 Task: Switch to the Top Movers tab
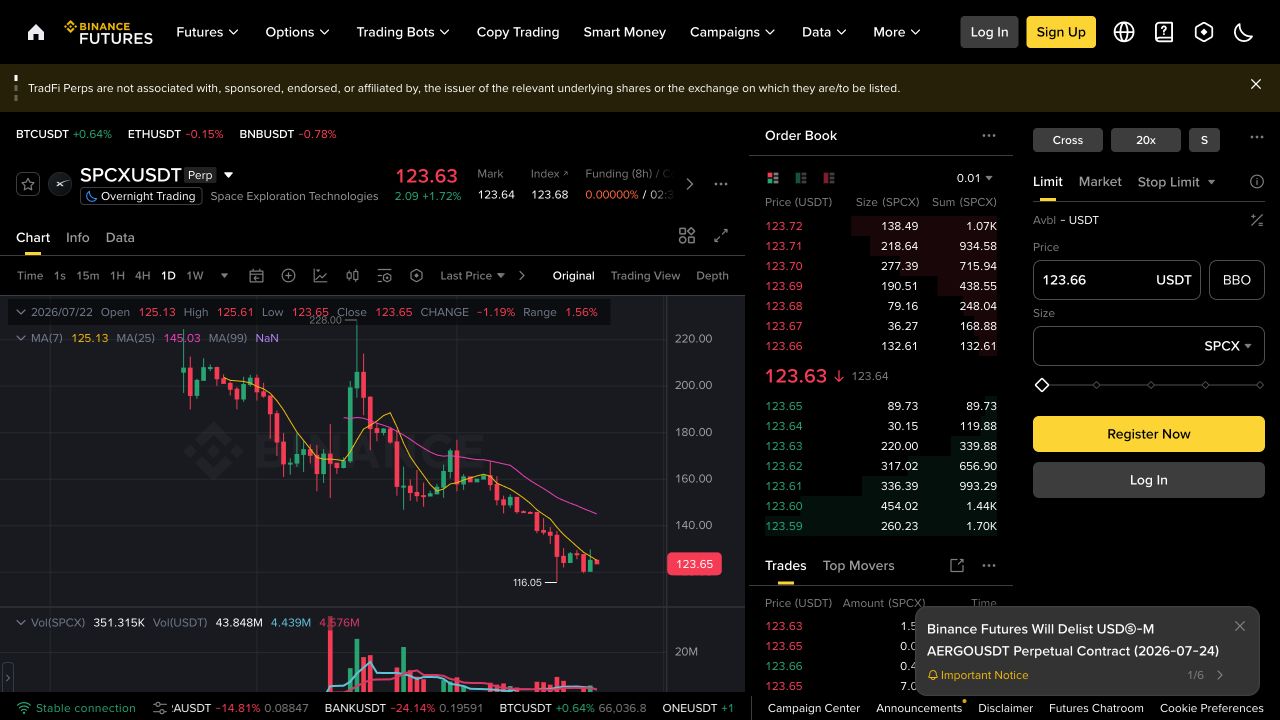tap(858, 566)
